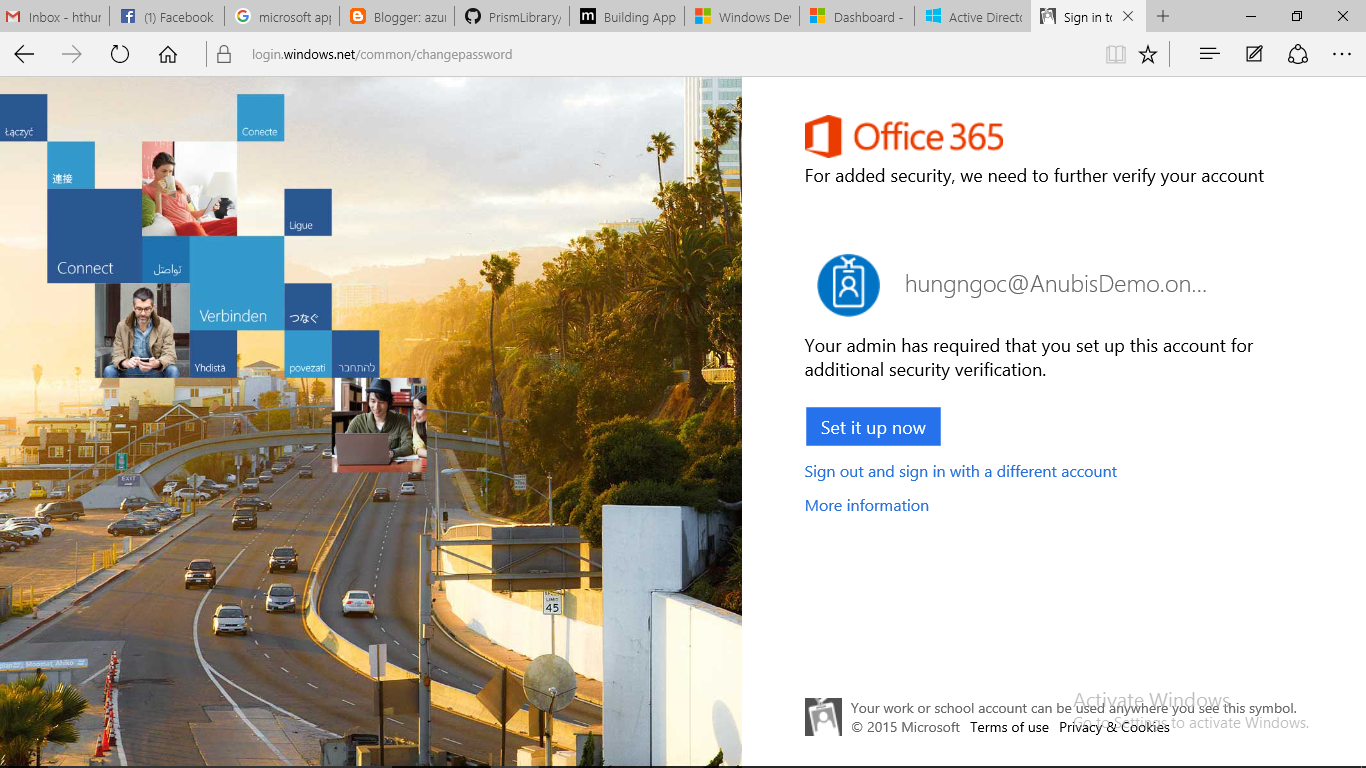Click the hungngoc@AnubisDemo account email
This screenshot has width=1366, height=768.
(x=1056, y=284)
